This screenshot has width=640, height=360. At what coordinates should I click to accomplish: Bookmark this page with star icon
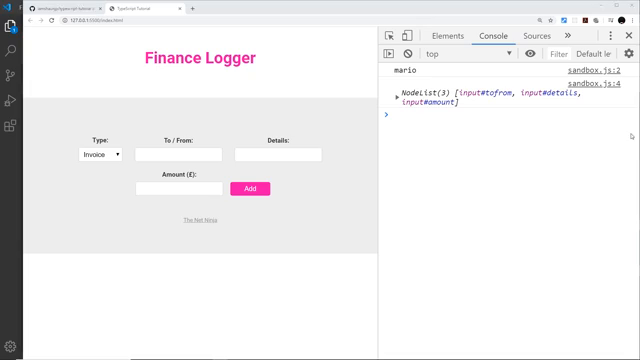tap(551, 20)
